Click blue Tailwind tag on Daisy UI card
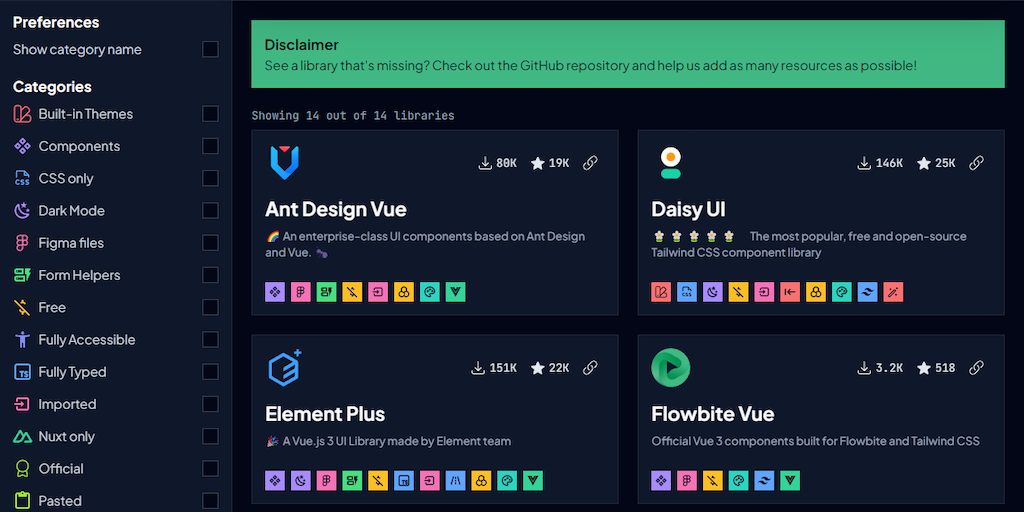Viewport: 1024px width, 512px height. (867, 292)
